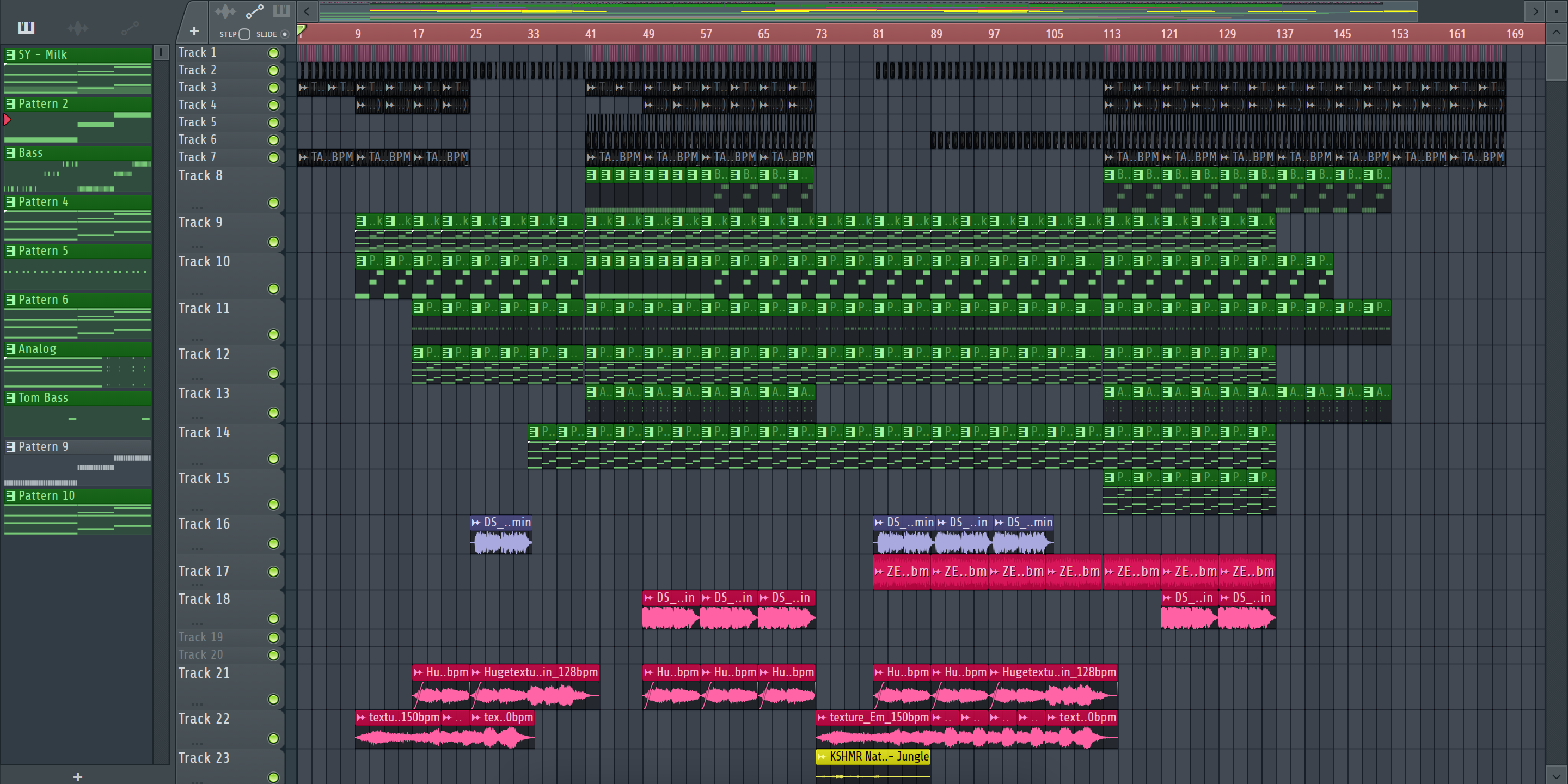The image size is (1568, 784).
Task: Mute Track 7 with its green LED
Action: [273, 158]
